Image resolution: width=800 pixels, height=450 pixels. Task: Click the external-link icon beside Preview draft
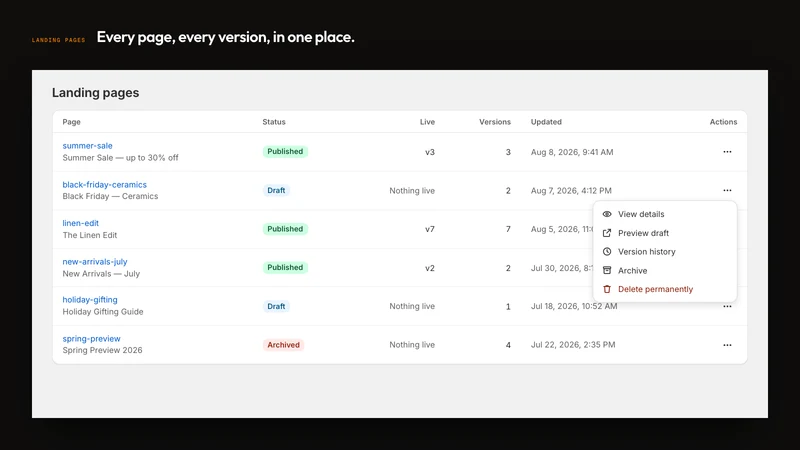607,233
